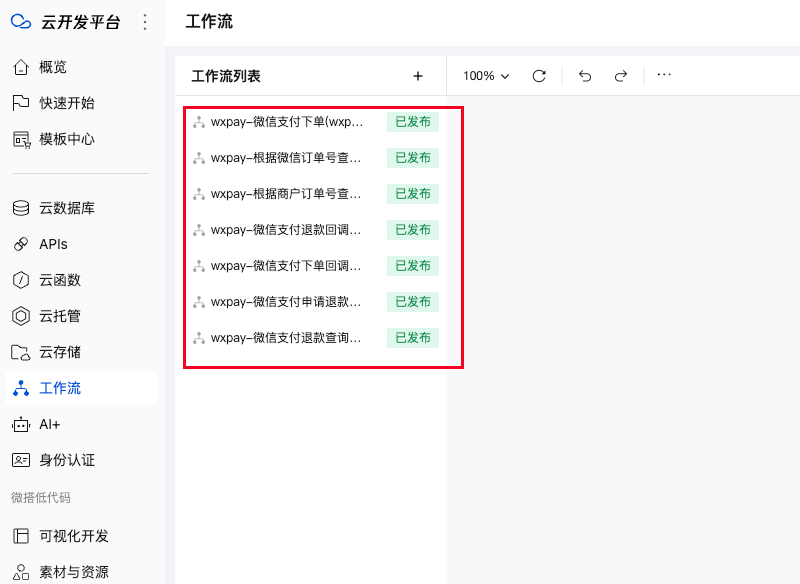Viewport: 800px width, 584px height.
Task: Open APIs via its link icon
Action: coord(21,244)
